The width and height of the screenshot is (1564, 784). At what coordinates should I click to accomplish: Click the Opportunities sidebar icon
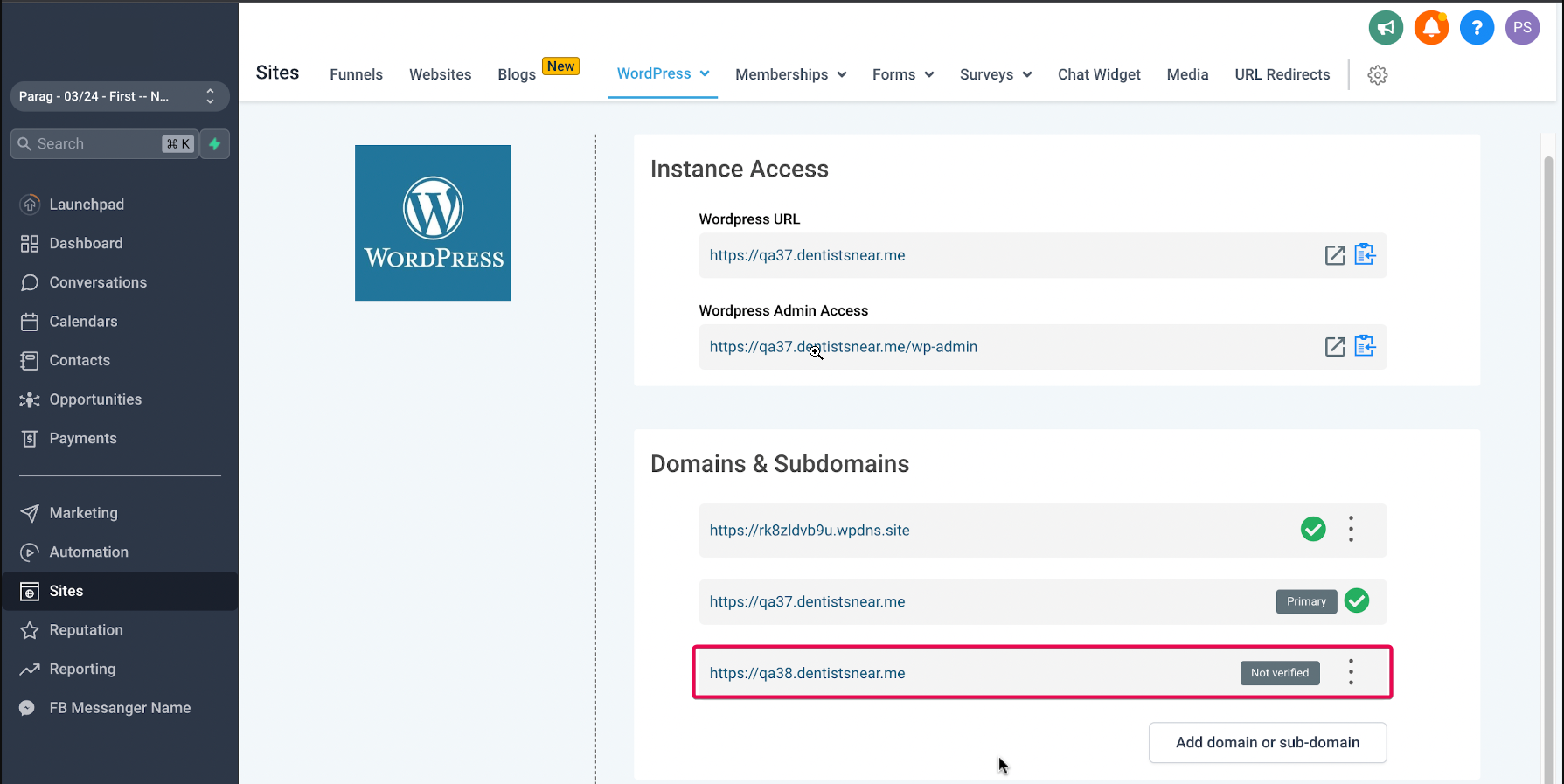30,399
